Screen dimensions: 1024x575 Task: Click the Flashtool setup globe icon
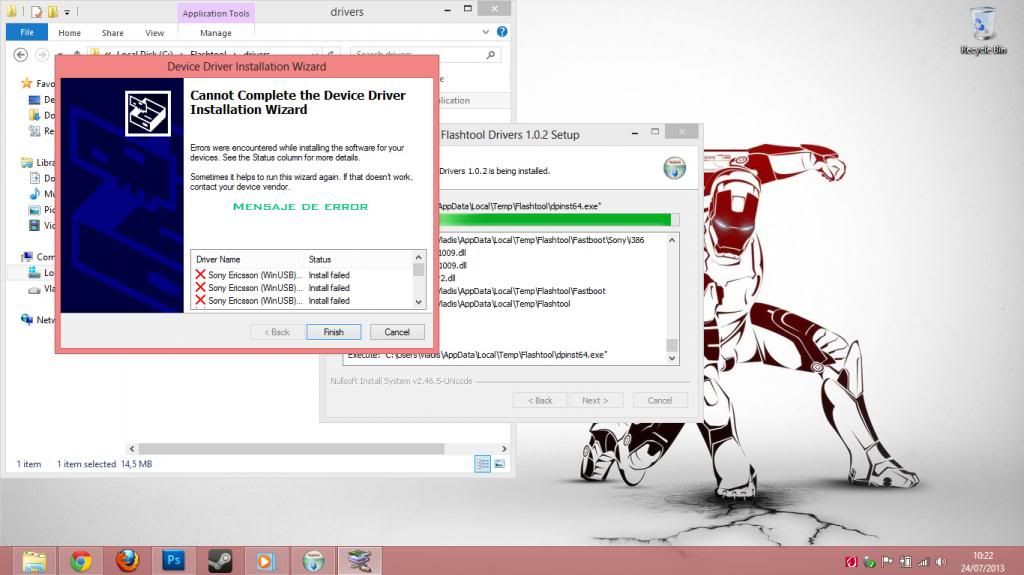point(675,168)
